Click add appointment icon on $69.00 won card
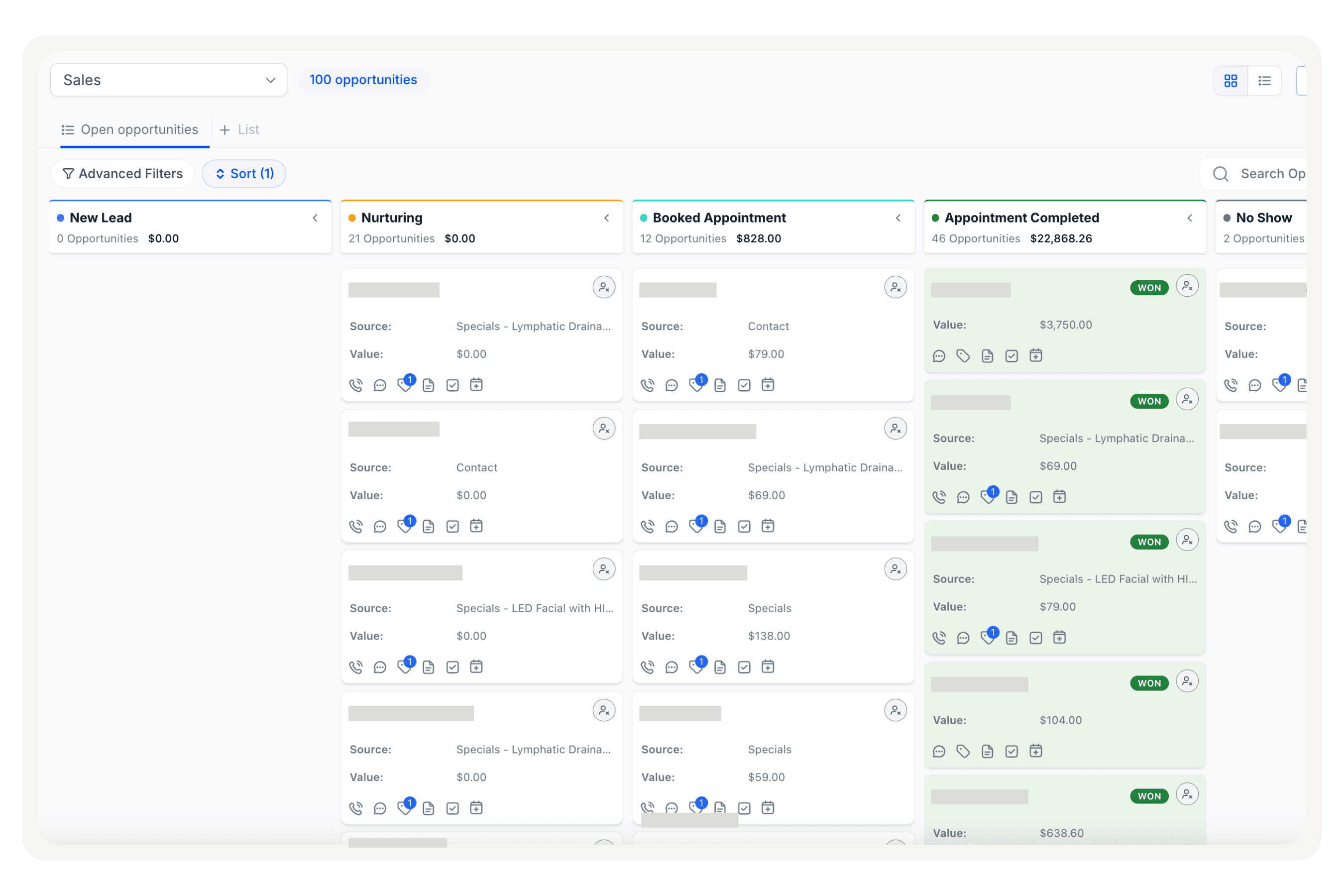1344x896 pixels. [x=1059, y=497]
